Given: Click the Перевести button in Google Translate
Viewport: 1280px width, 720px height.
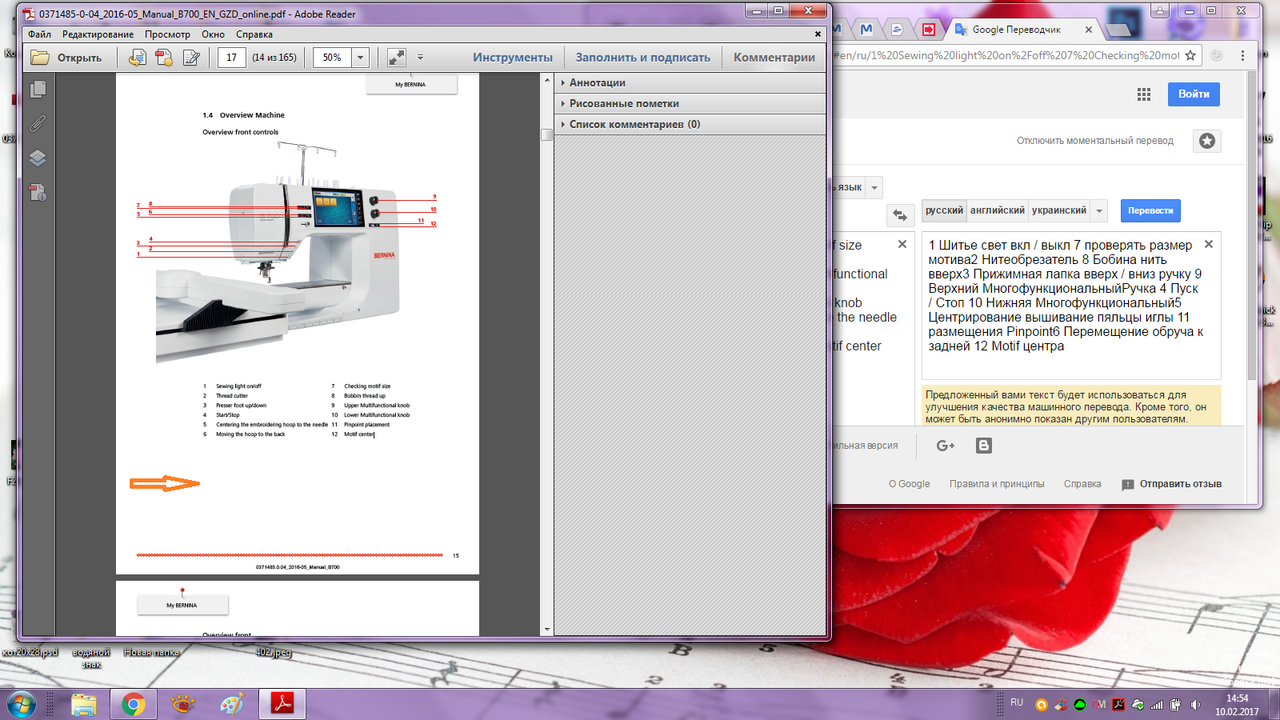Looking at the screenshot, I should (x=1150, y=211).
